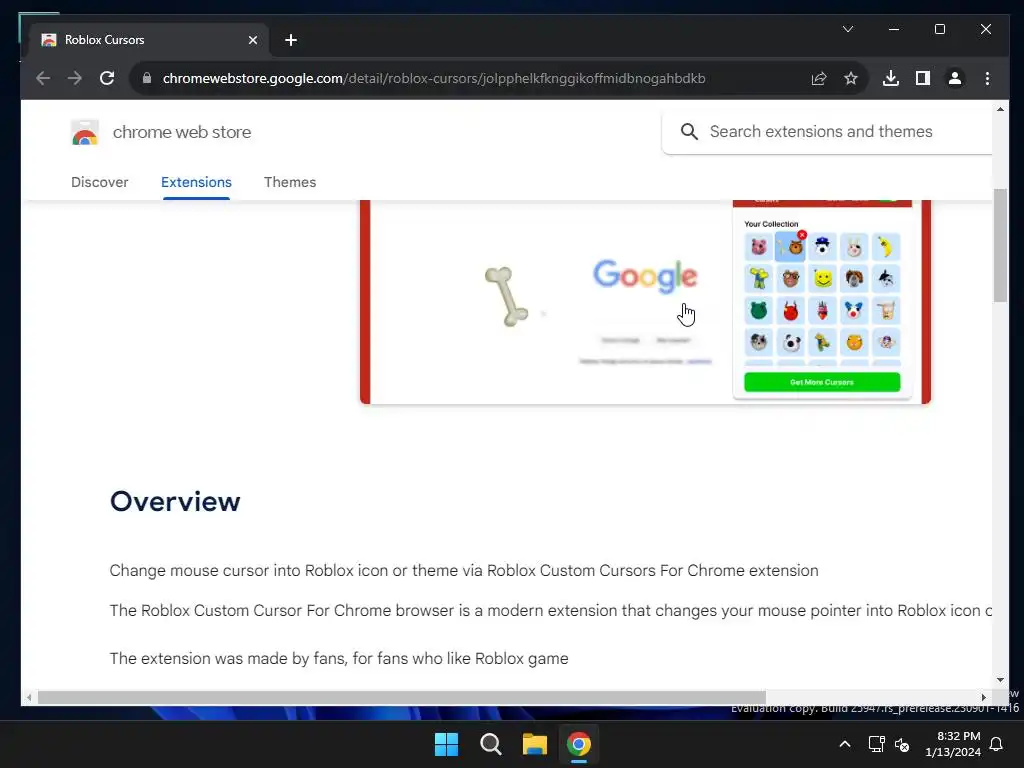Focus the Search extensions and themes field
Image resolution: width=1024 pixels, height=768 pixels.
click(827, 132)
